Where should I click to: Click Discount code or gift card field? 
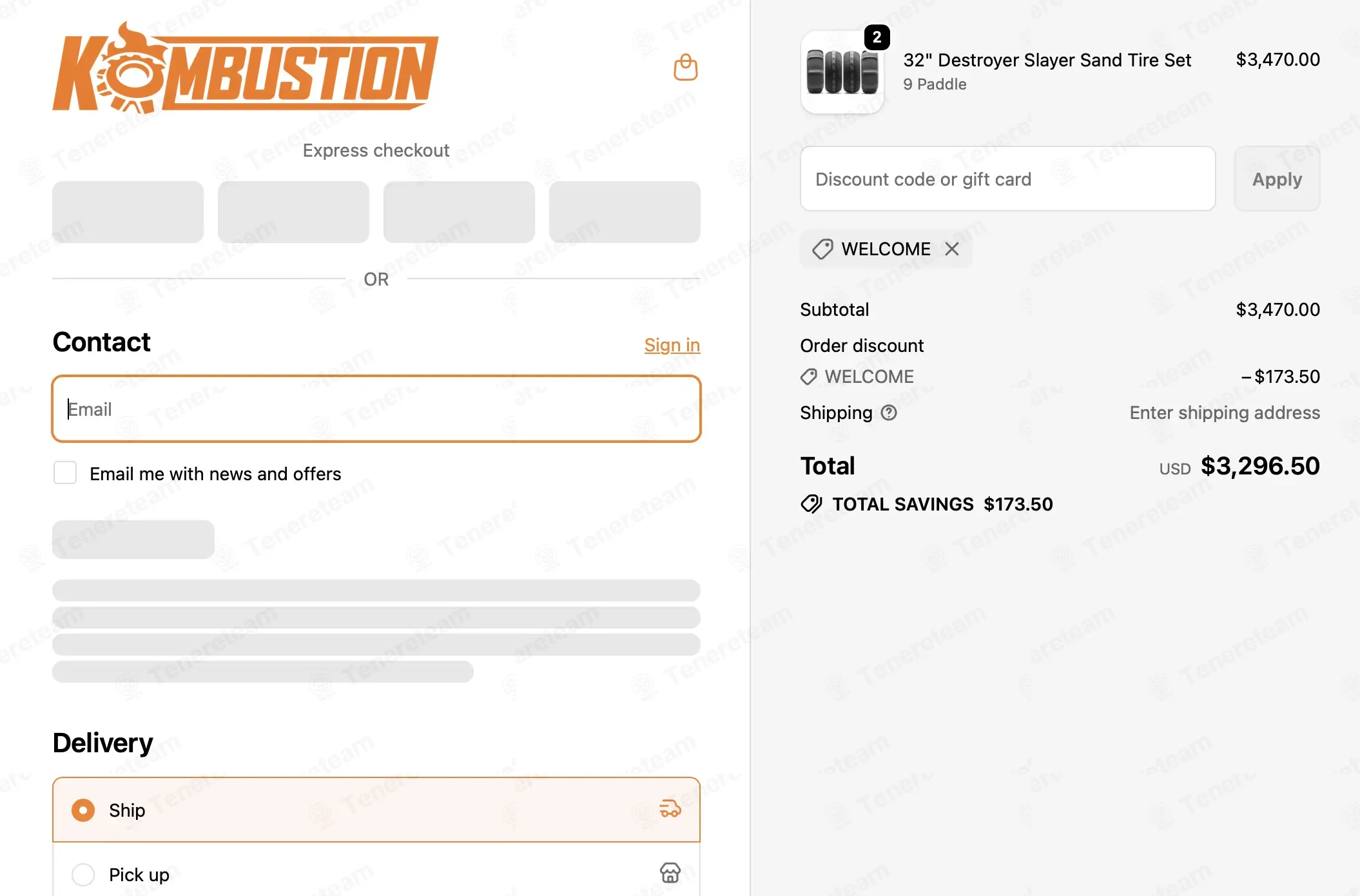coord(1008,179)
